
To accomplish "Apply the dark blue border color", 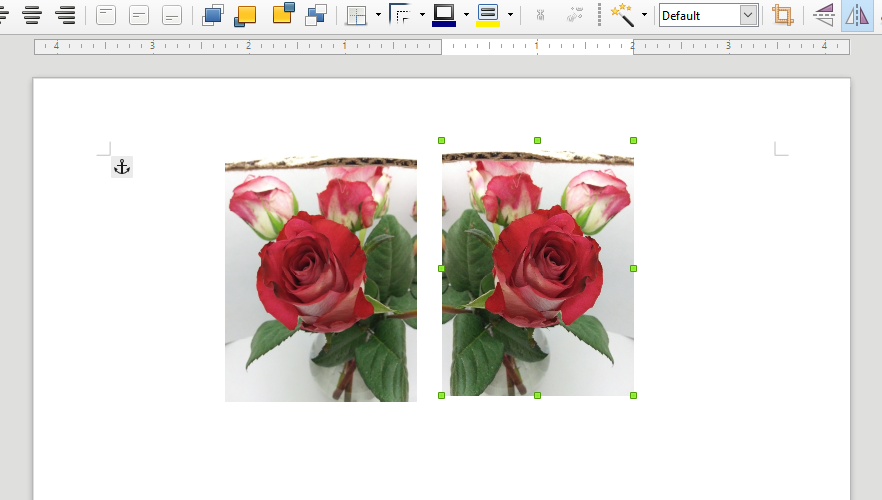I will point(444,15).
